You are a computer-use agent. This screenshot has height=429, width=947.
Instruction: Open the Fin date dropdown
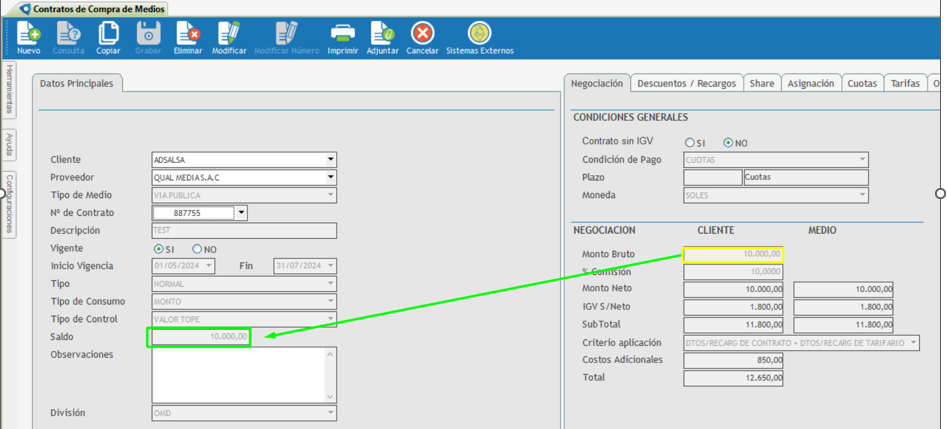pos(330,266)
